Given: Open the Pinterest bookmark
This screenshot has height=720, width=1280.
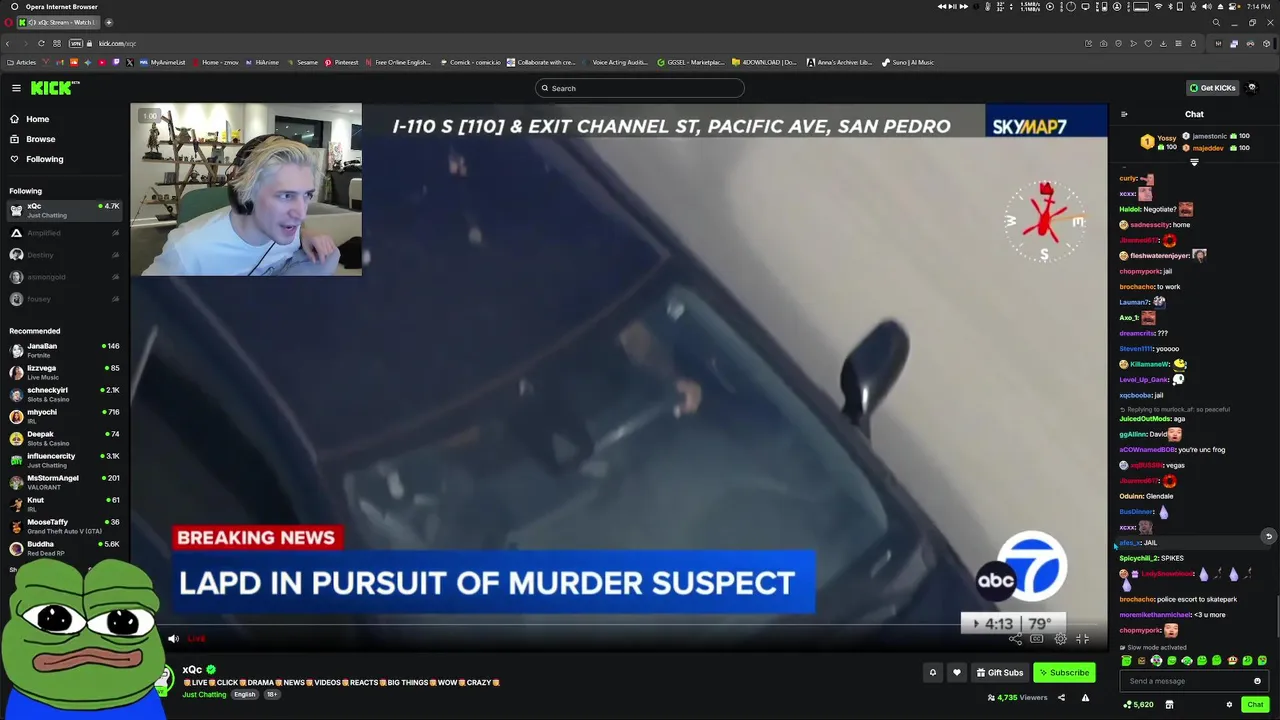Looking at the screenshot, I should point(341,62).
